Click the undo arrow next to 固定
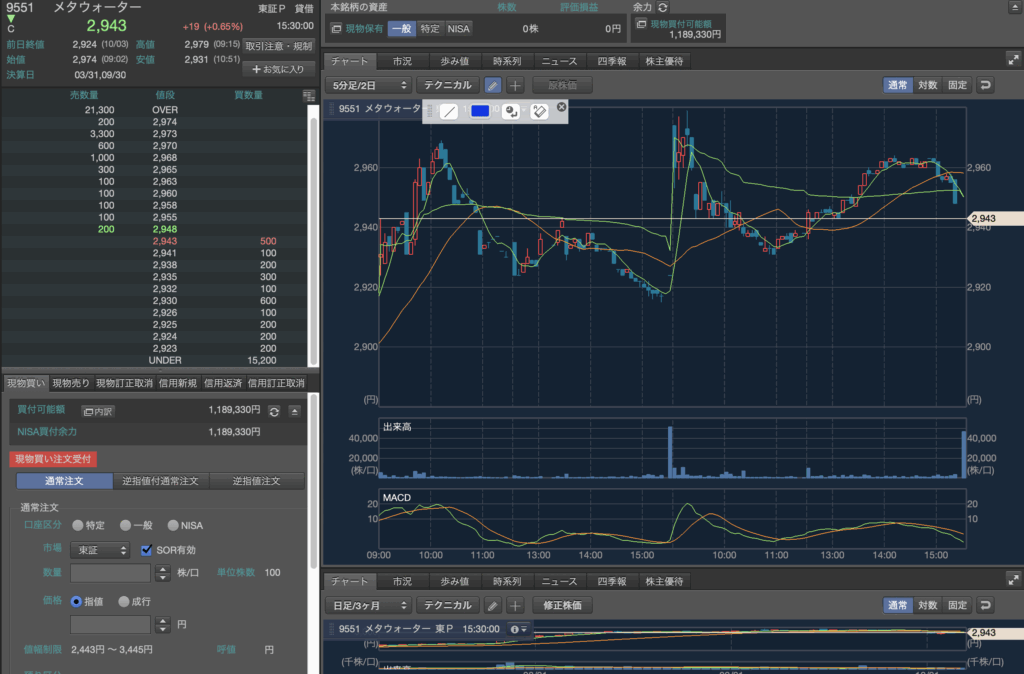 988,86
